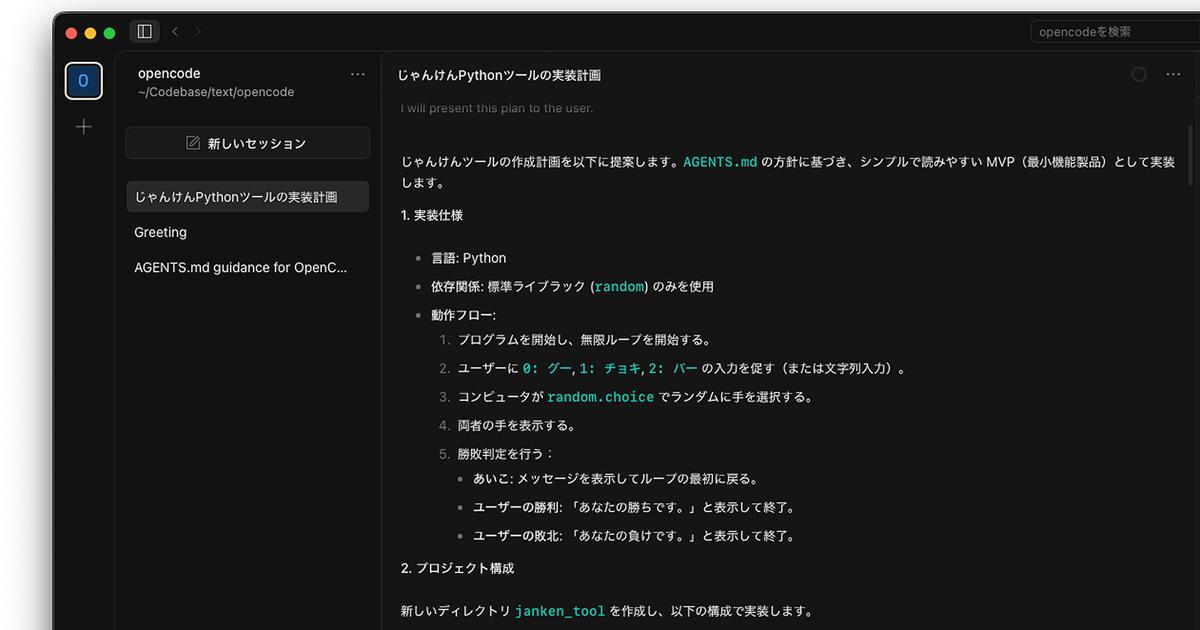Click the ユーザーの敗北 bullet line
The height and width of the screenshot is (630, 1200).
pos(634,536)
